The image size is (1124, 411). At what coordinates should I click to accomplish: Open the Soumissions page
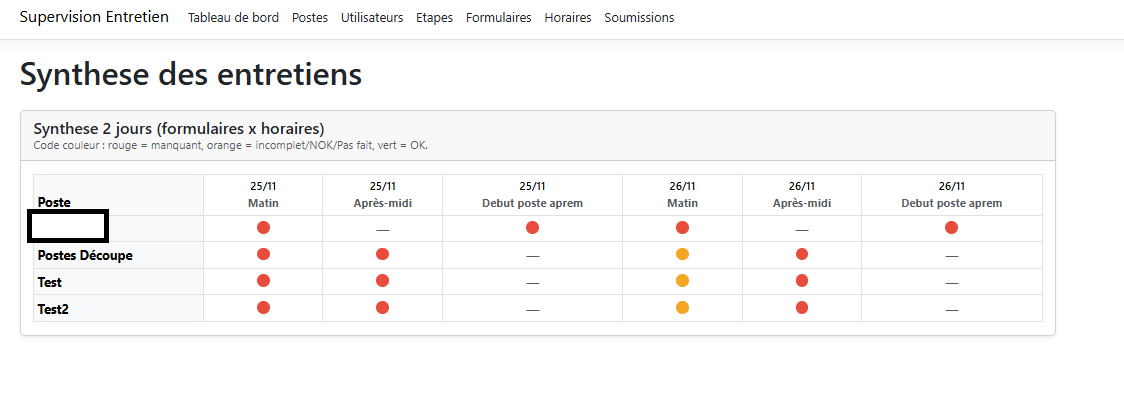[x=639, y=18]
